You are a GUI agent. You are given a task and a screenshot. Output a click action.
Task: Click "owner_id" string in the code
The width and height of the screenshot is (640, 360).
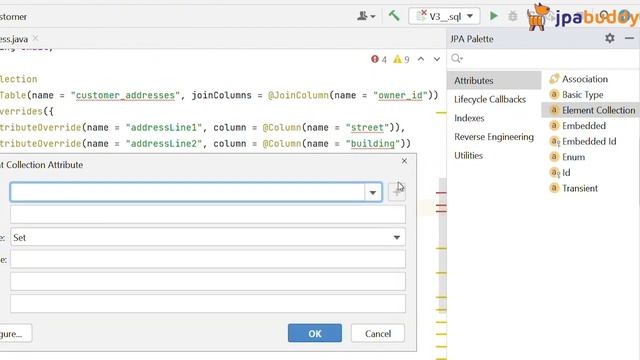(x=400, y=95)
